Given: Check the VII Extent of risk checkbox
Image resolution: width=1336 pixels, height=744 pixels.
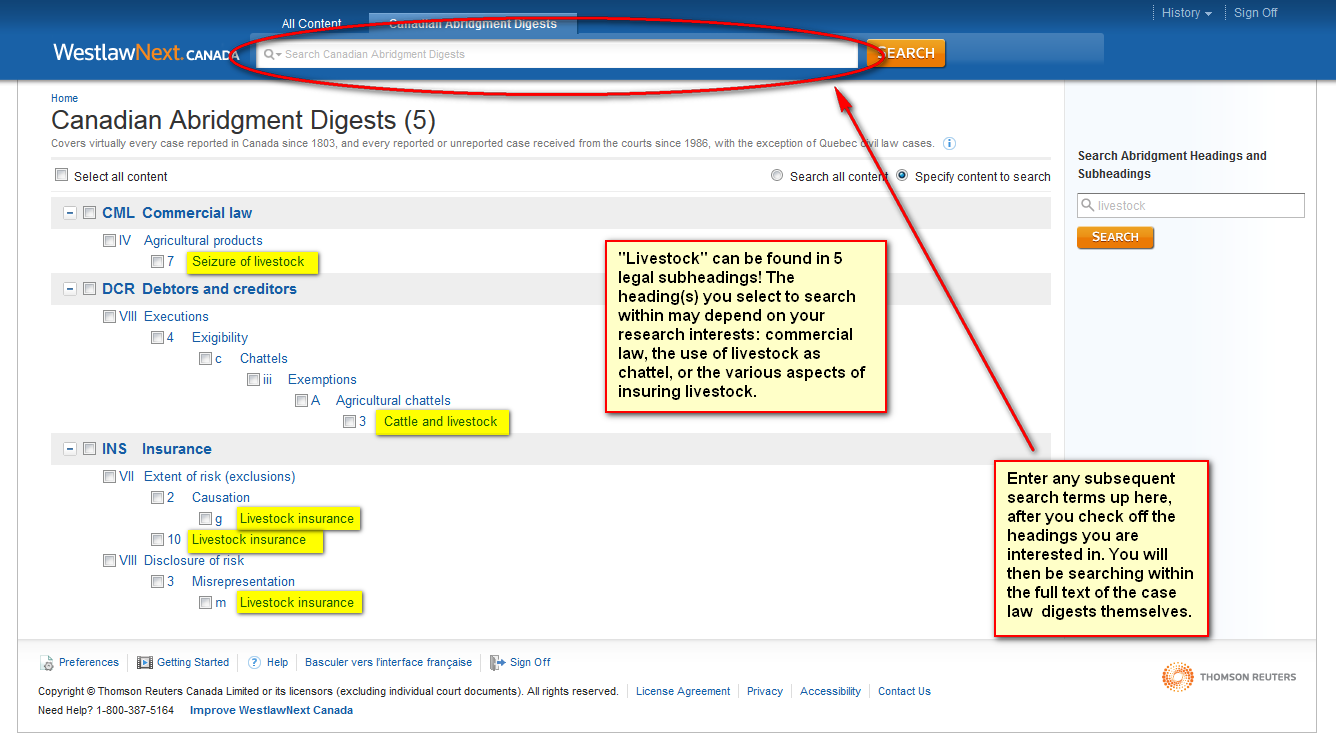Looking at the screenshot, I should tap(109, 476).
